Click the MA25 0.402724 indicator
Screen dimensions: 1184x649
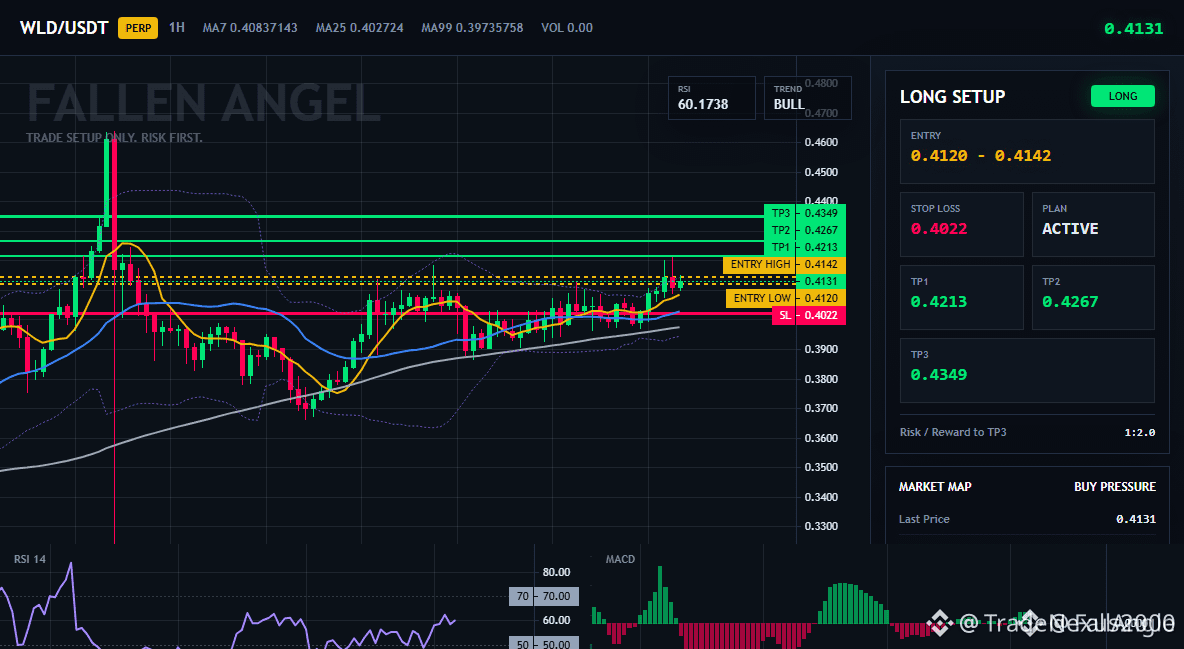(359, 27)
